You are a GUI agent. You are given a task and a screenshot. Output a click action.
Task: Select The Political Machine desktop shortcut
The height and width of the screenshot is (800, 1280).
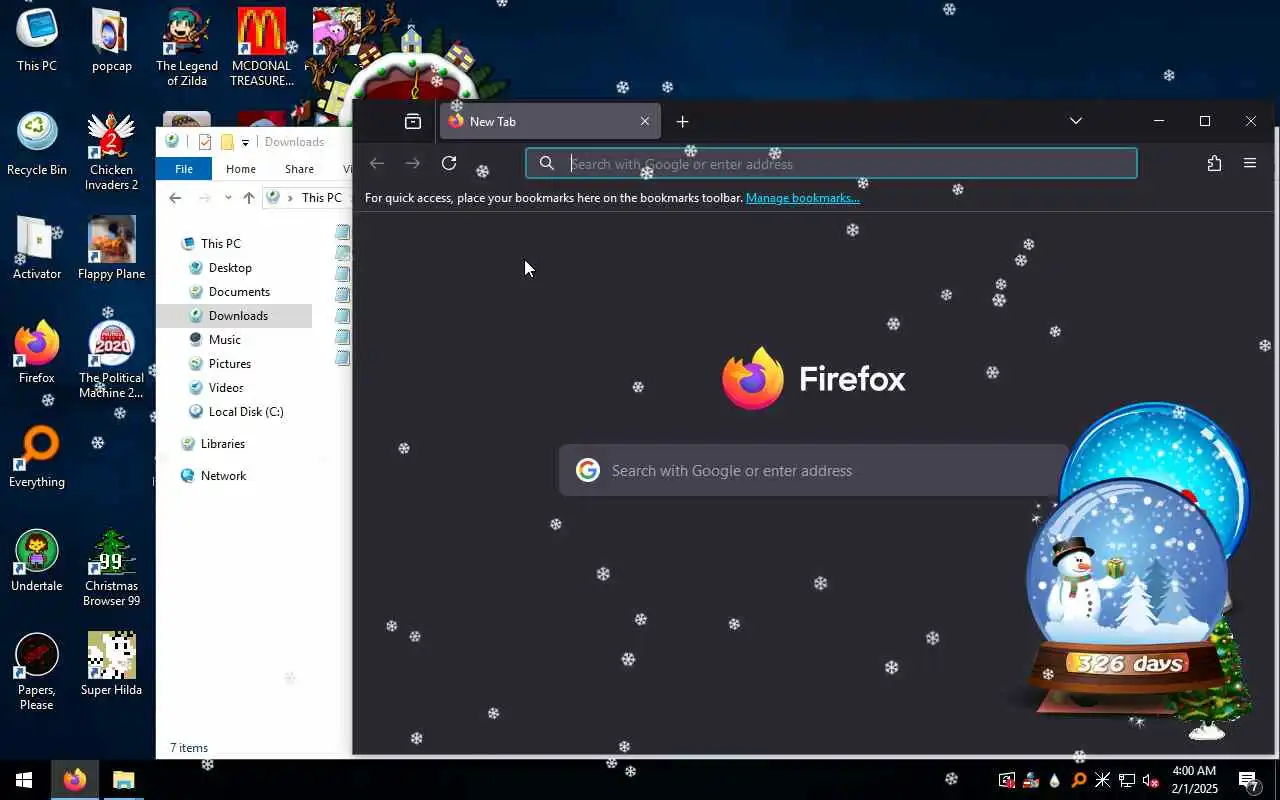click(x=112, y=359)
